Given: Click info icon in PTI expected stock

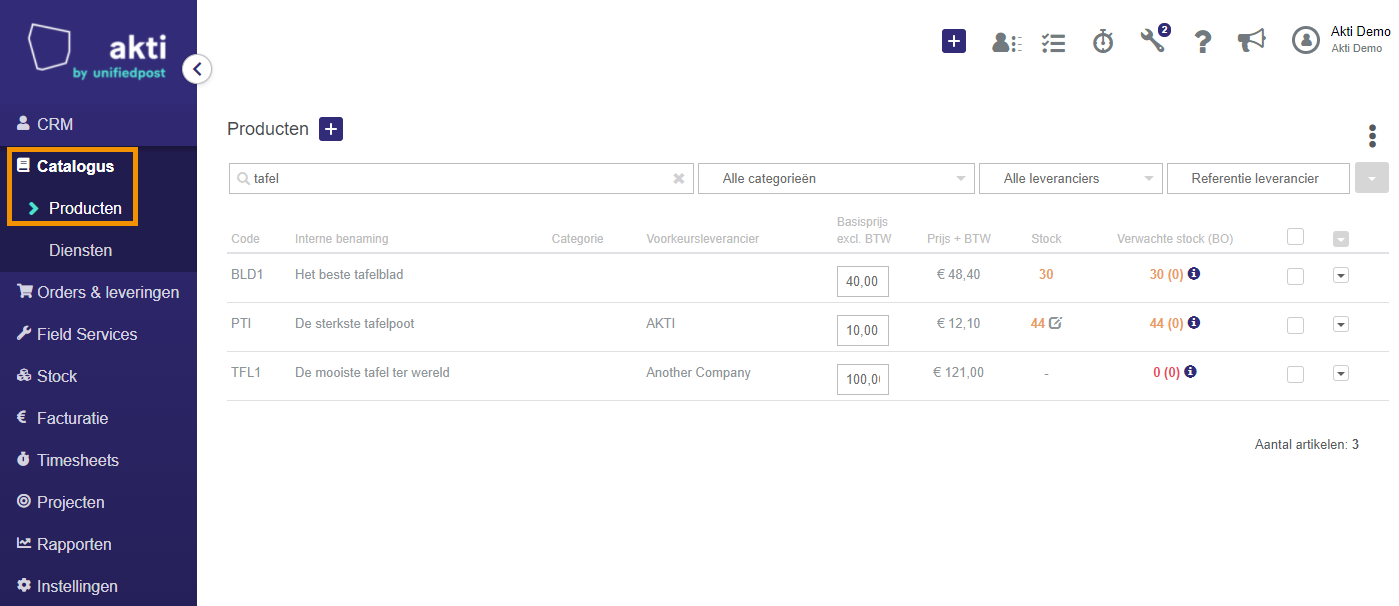Looking at the screenshot, I should [x=1194, y=322].
